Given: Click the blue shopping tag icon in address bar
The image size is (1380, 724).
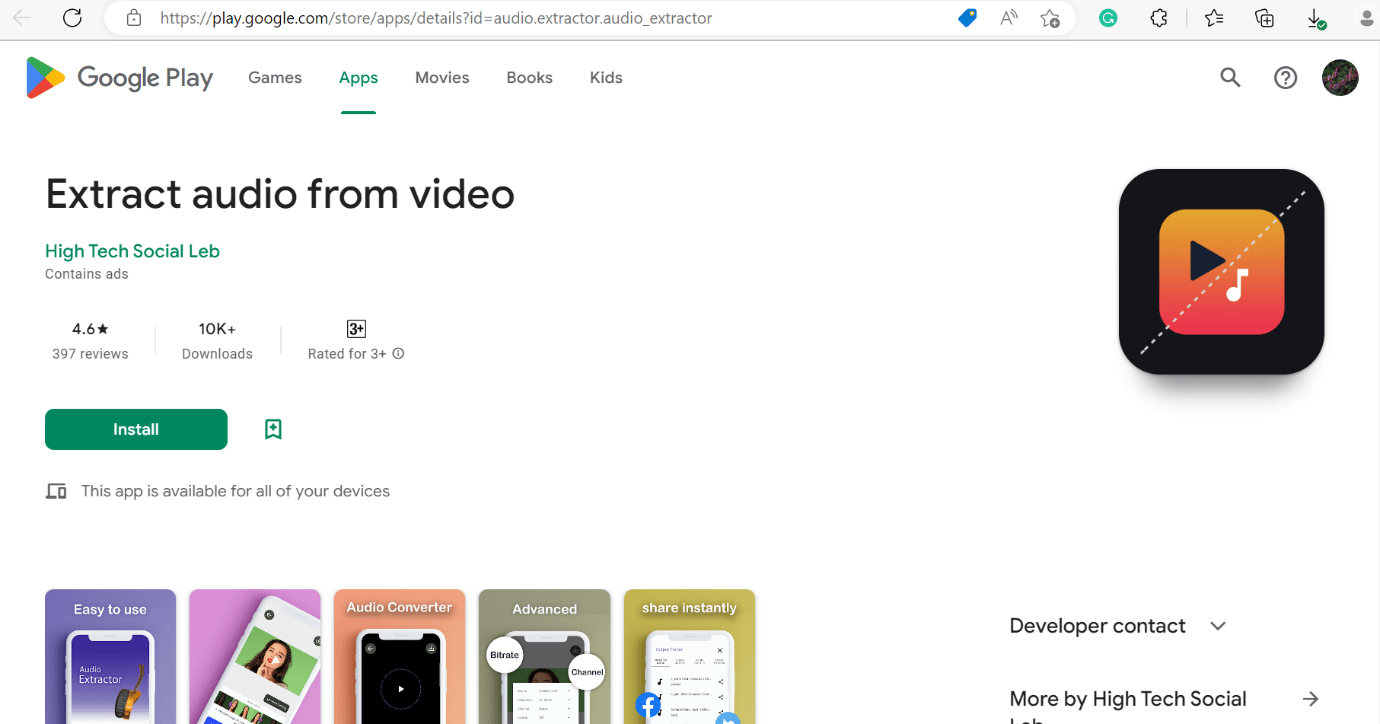Looking at the screenshot, I should (x=967, y=18).
